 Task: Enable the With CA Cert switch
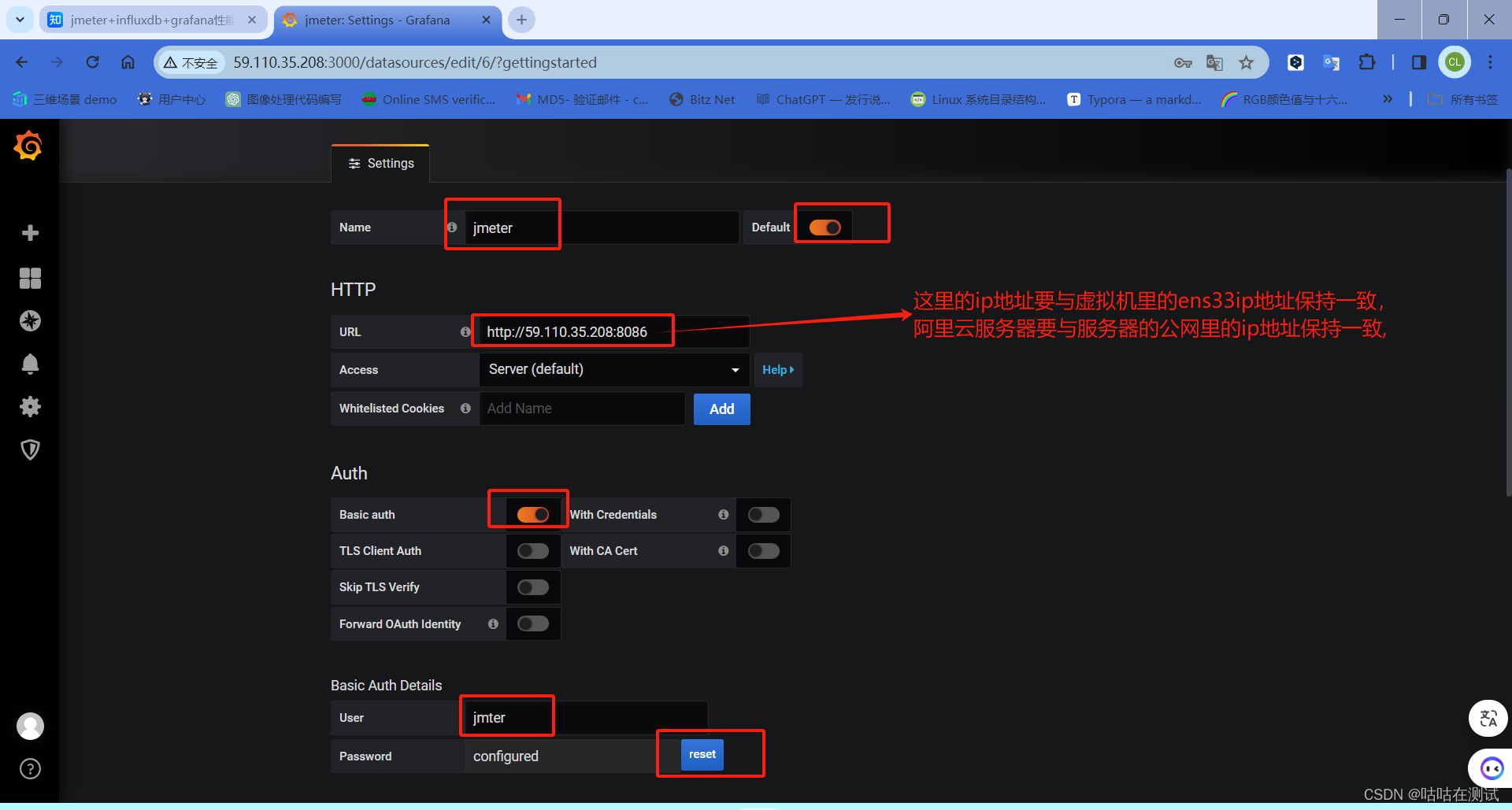(x=763, y=551)
